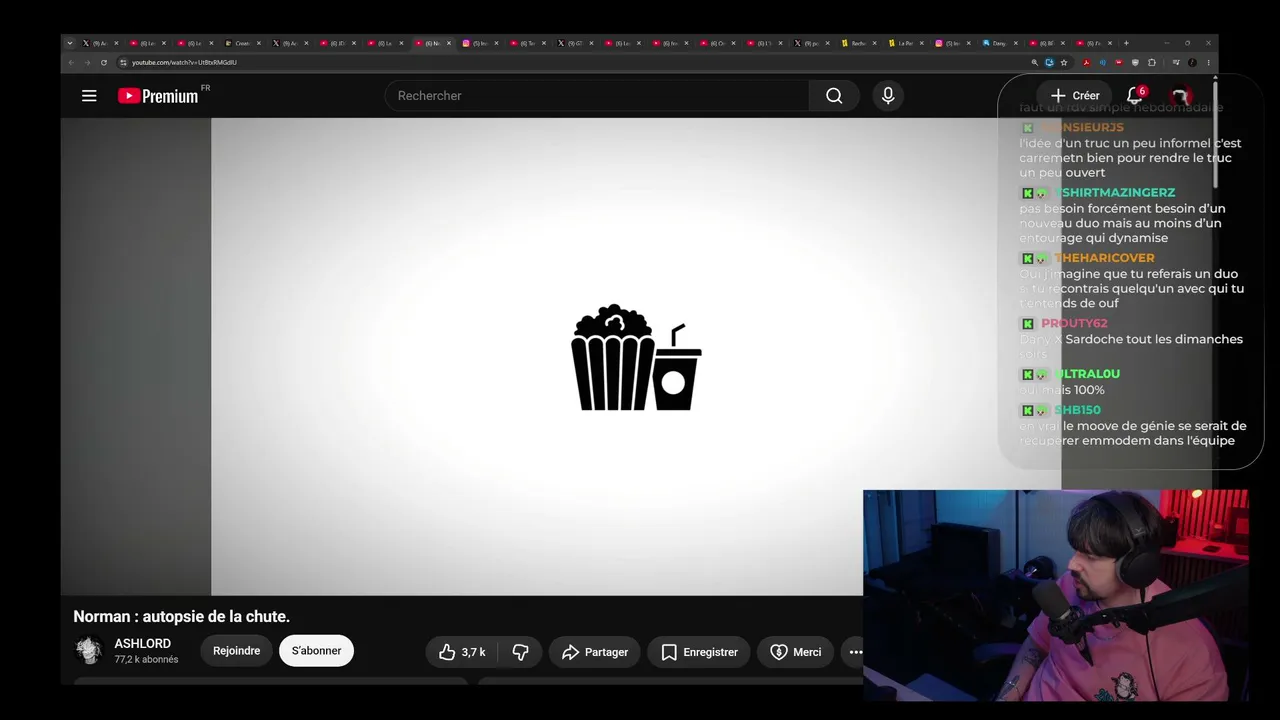Open the Adobe Acrobat extension icon
This screenshot has width=1280, height=720.
[1087, 62]
